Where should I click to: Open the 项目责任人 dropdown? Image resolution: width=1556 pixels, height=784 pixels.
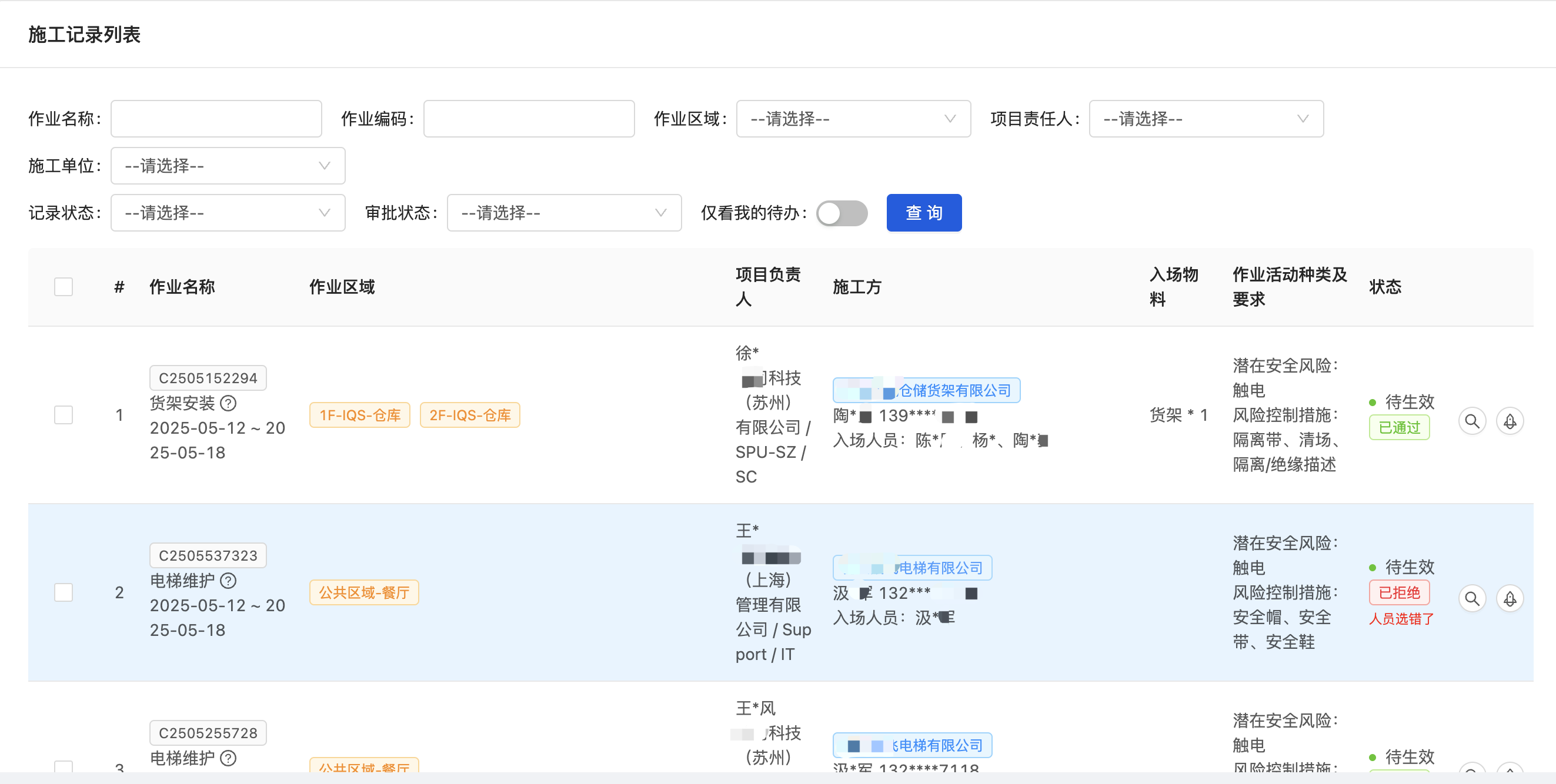click(1206, 119)
